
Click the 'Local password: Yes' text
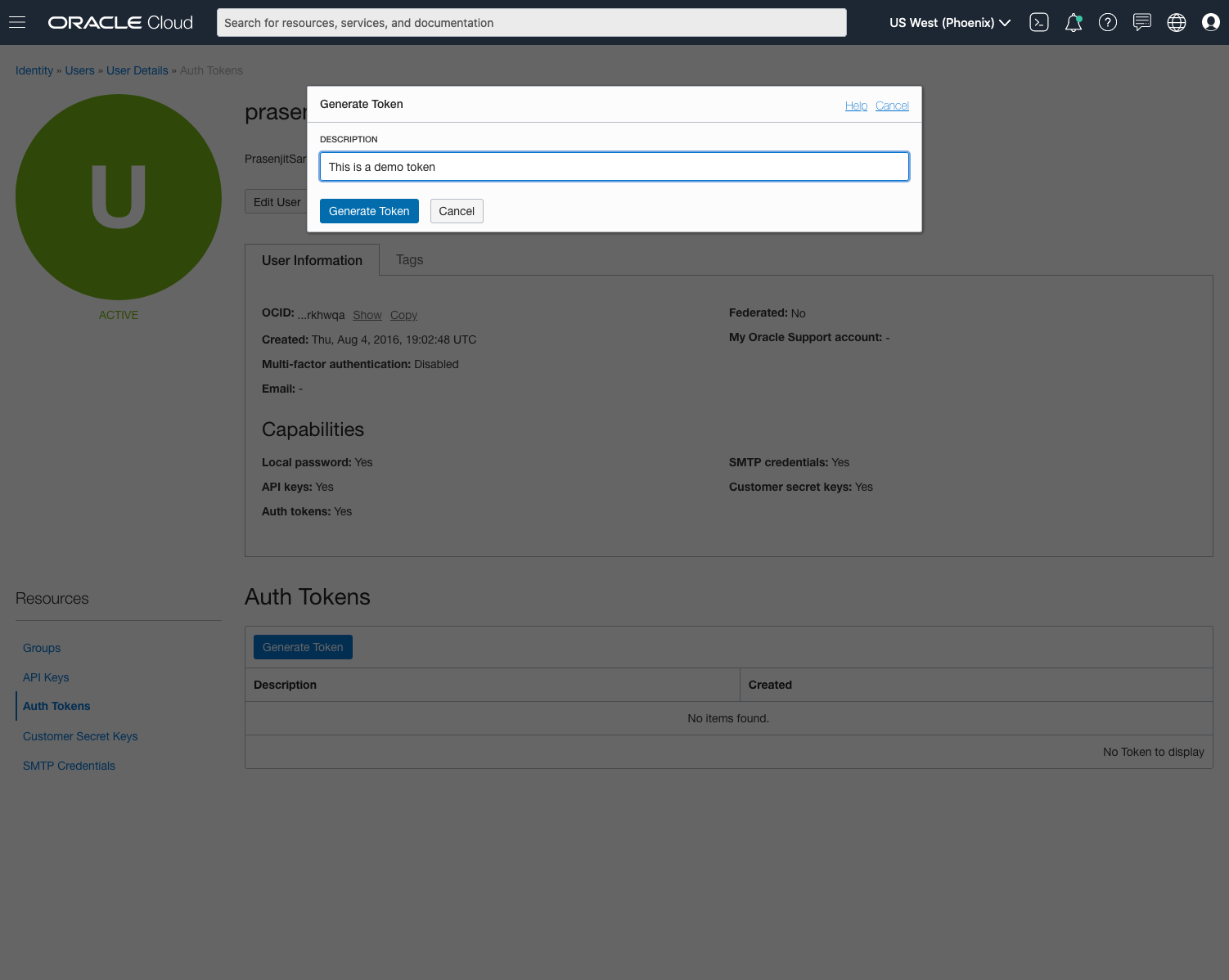coord(317,462)
